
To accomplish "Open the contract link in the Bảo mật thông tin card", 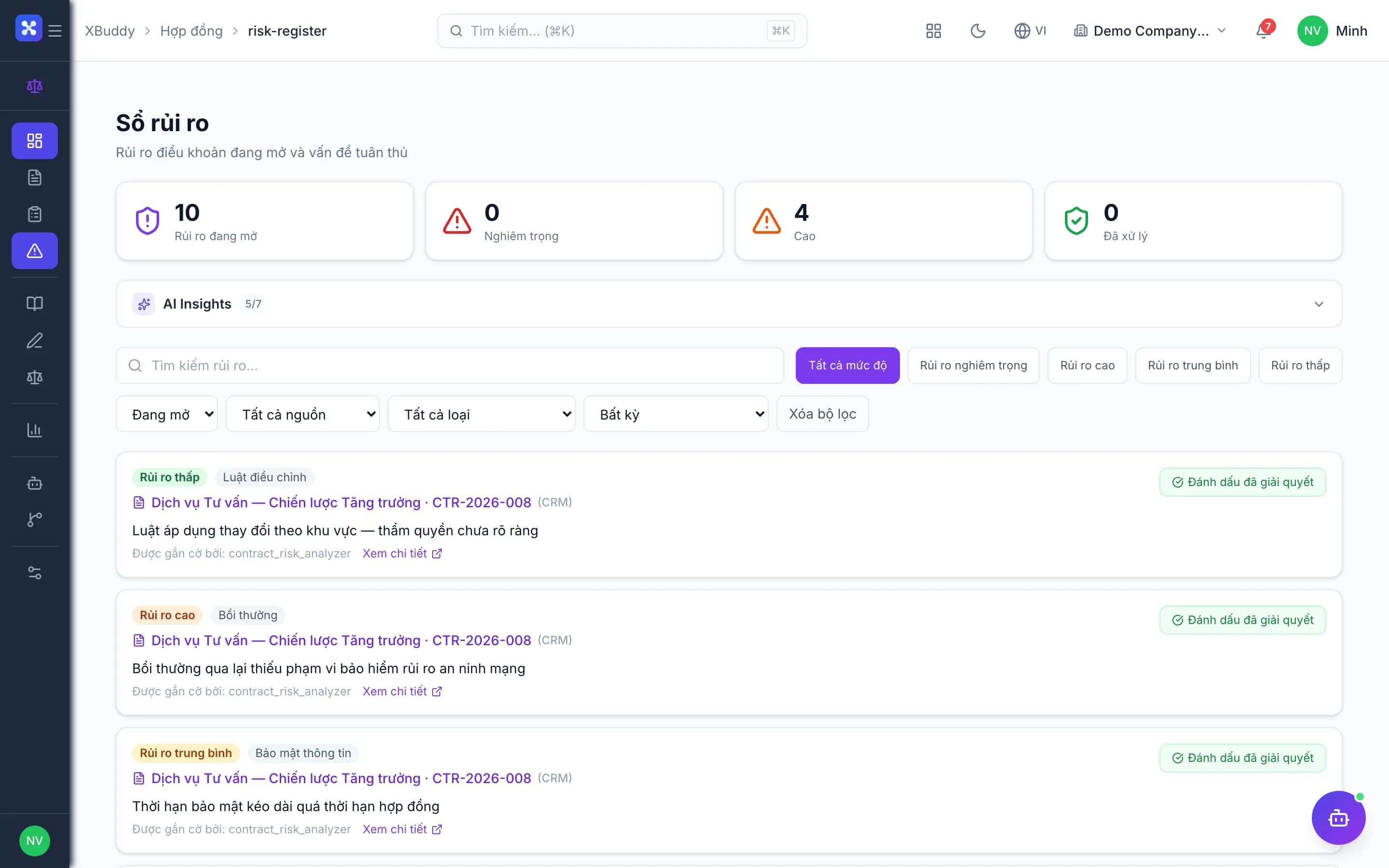I will pyautogui.click(x=341, y=778).
